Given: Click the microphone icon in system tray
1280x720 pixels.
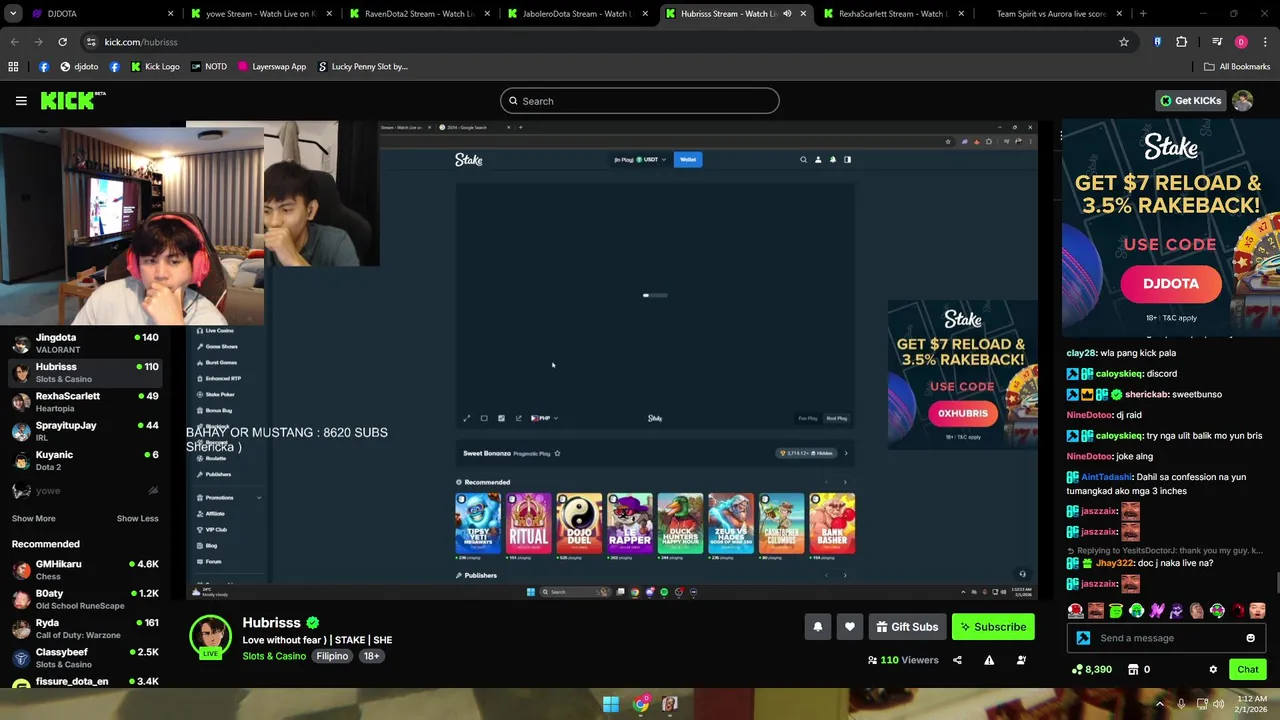Looking at the screenshot, I should 1181,704.
